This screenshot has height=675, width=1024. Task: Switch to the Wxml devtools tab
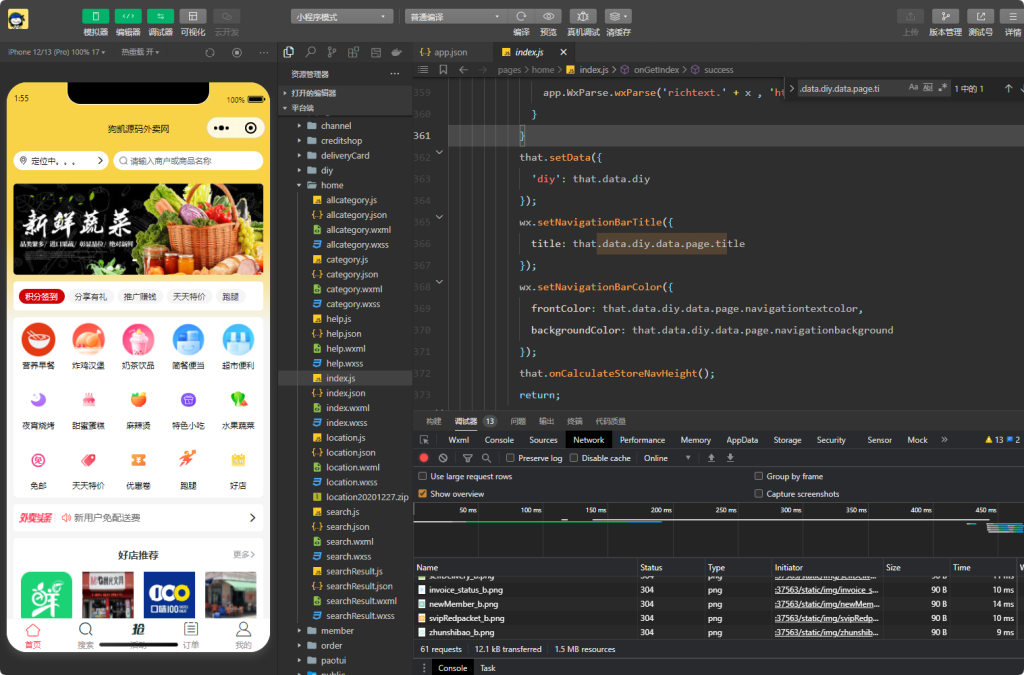458,440
